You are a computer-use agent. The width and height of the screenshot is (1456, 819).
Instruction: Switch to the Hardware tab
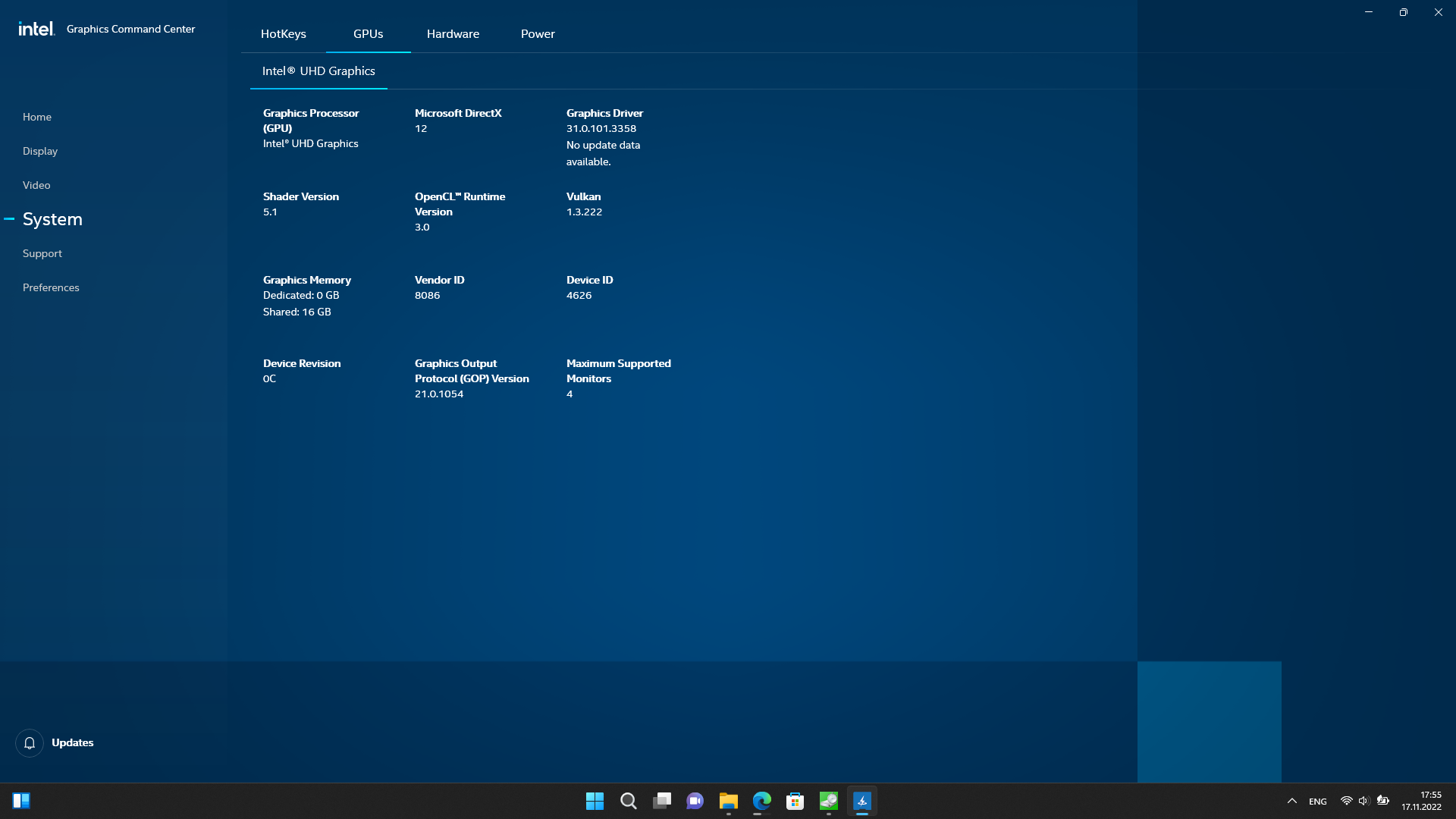(x=453, y=34)
